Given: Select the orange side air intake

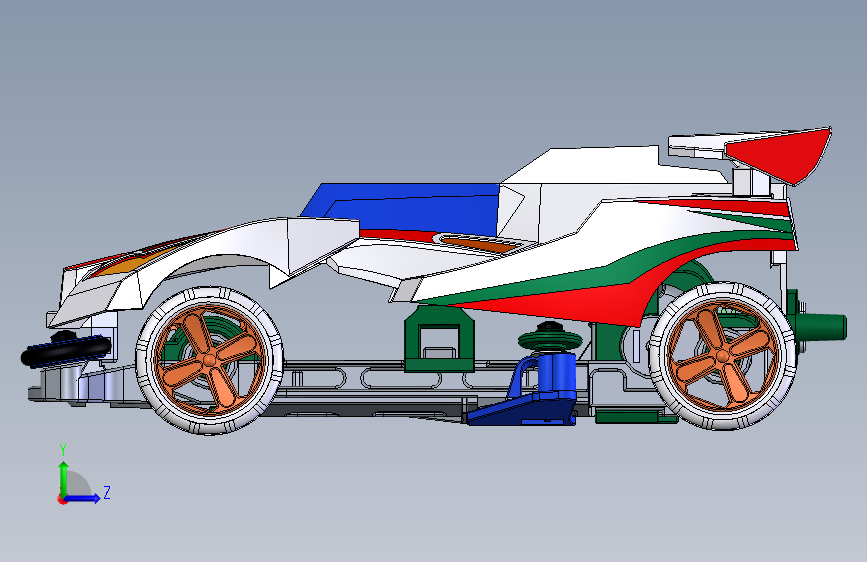Looking at the screenshot, I should pos(482,243).
